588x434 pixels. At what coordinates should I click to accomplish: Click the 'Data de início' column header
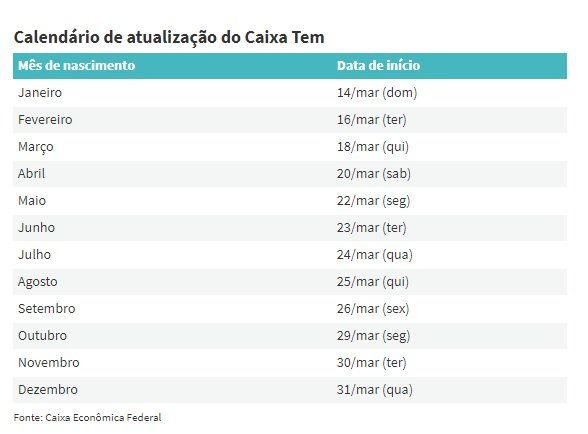pyautogui.click(x=378, y=66)
